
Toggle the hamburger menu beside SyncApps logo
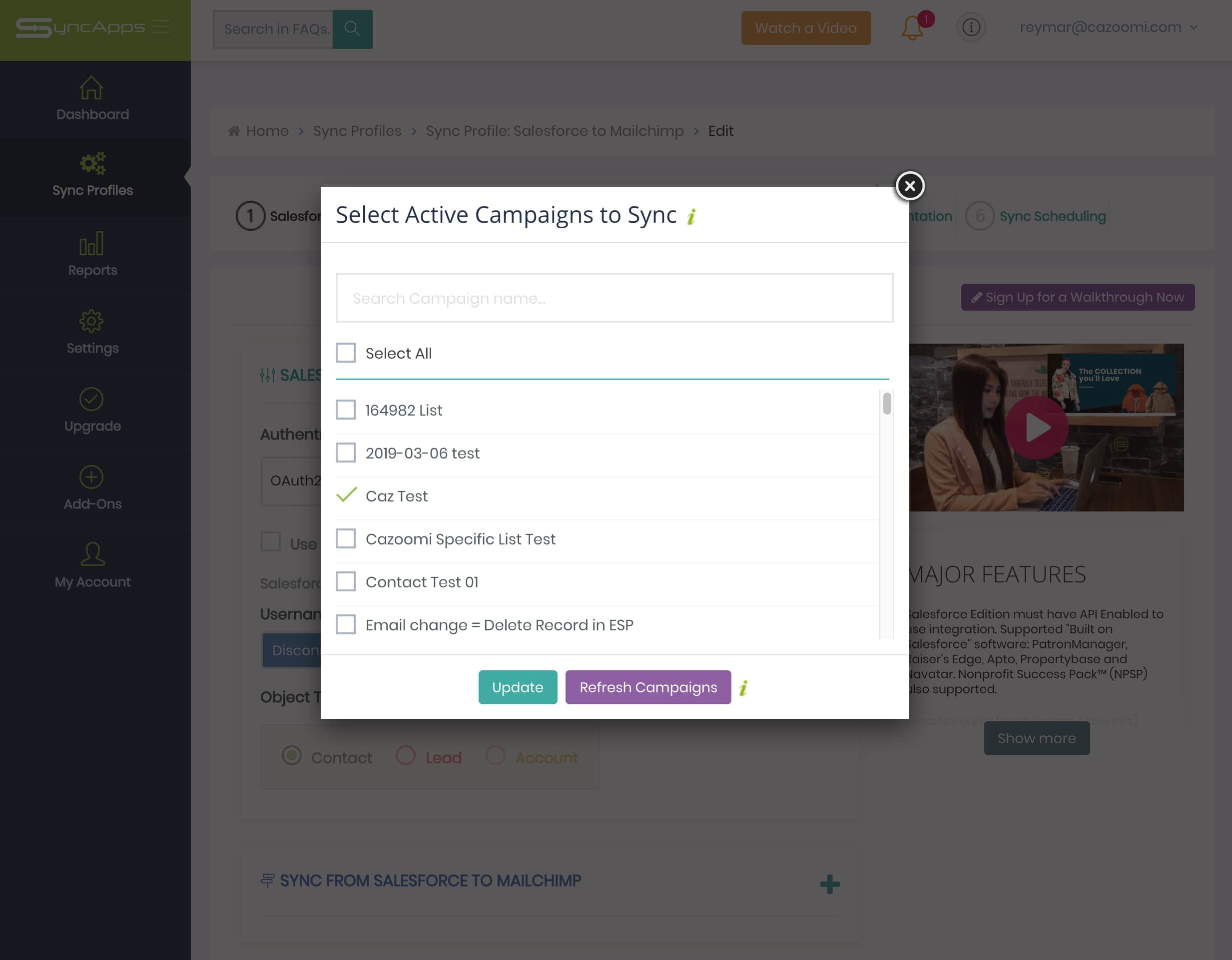tap(161, 26)
